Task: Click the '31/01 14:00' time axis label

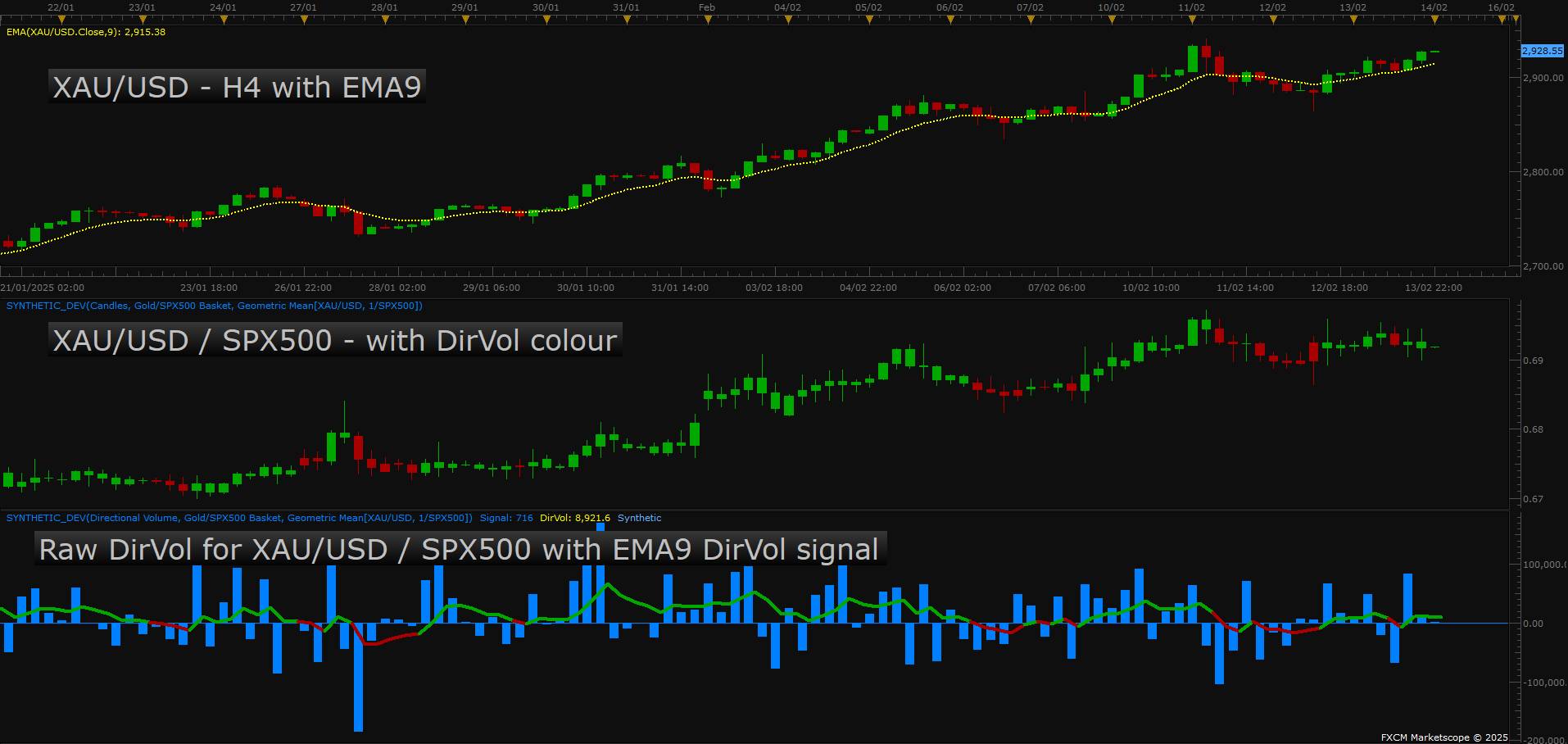Action: 680,288
